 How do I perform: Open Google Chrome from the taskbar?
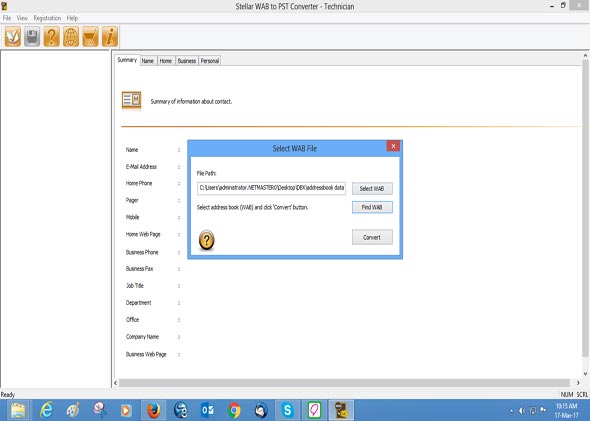pyautogui.click(x=234, y=410)
